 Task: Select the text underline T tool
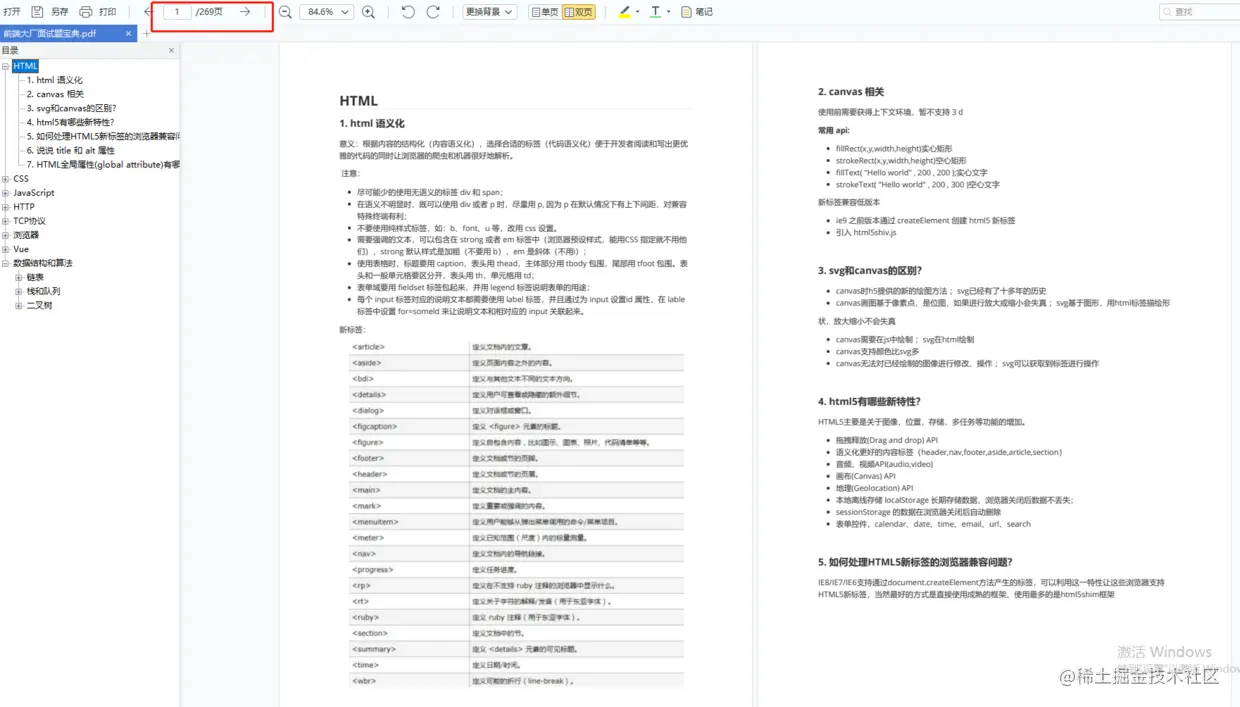point(655,12)
